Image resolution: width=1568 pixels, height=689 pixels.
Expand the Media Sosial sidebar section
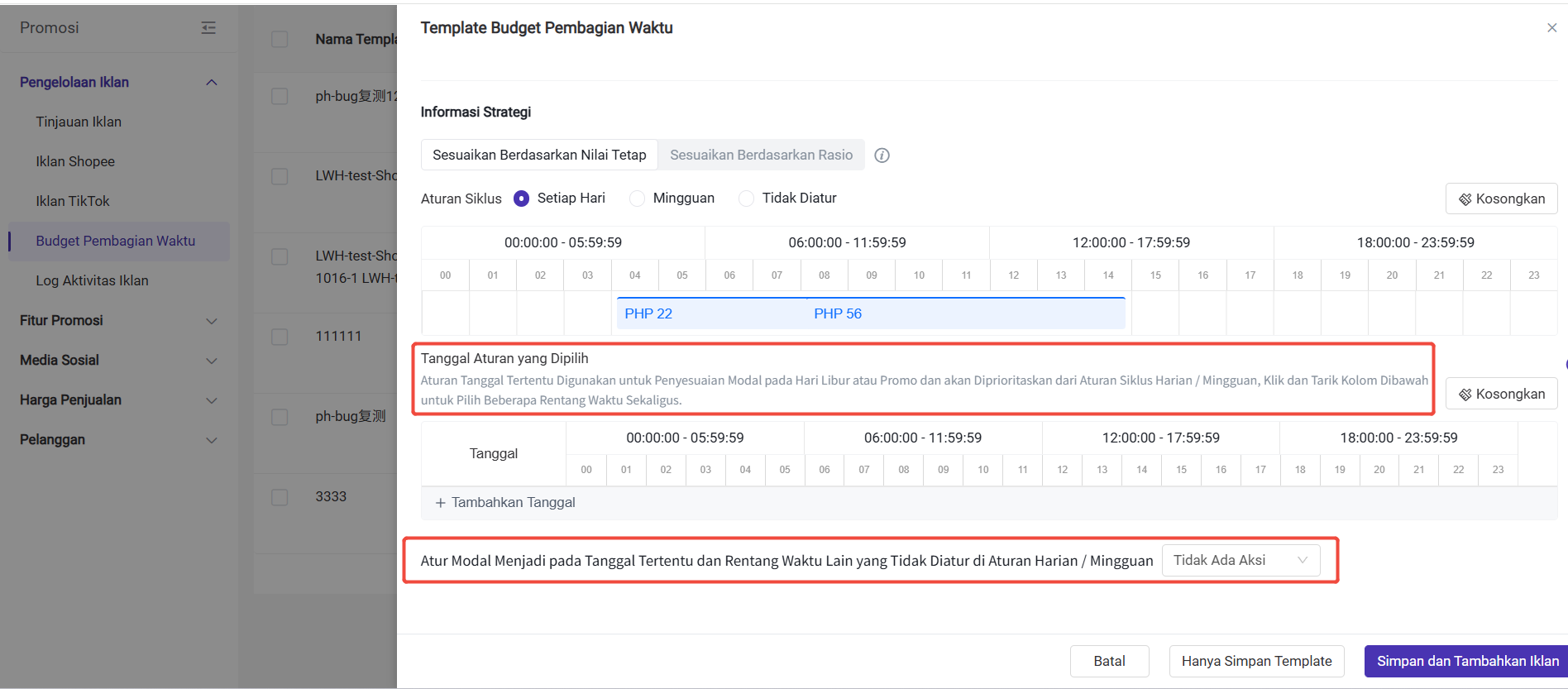coord(212,361)
